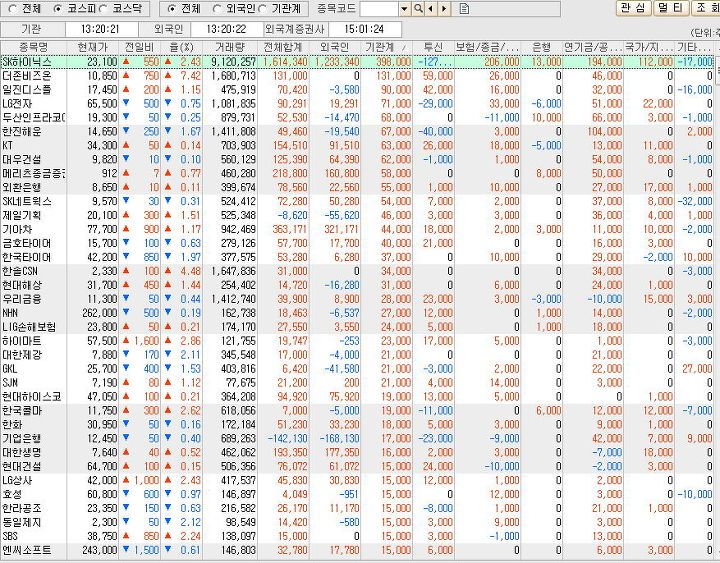Open the document list icon in toolbar
Screen dimensions: 720x563
(x=464, y=8)
